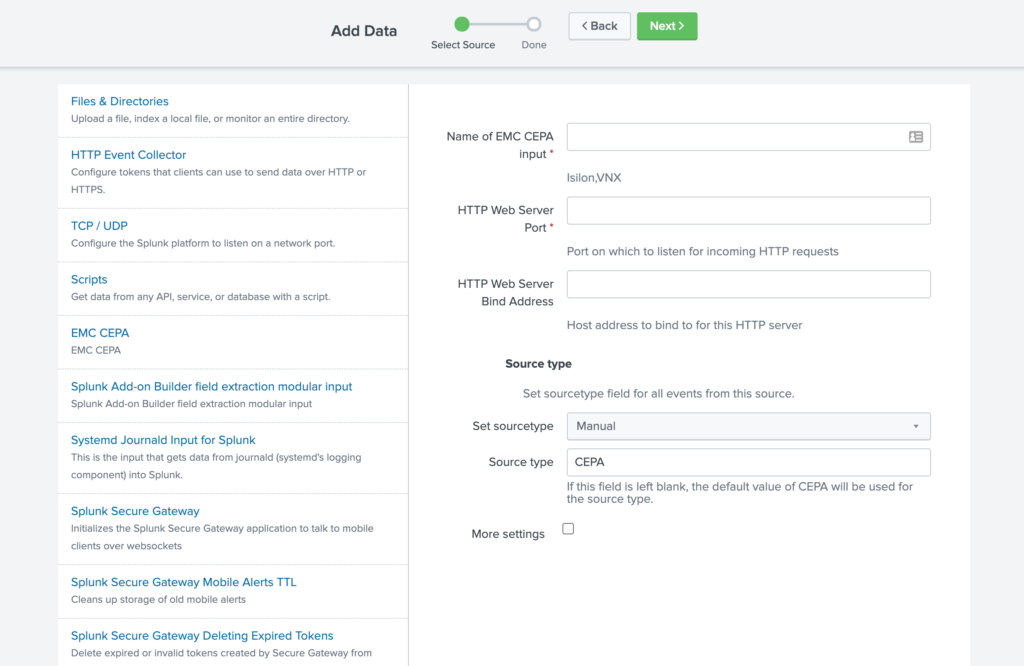Image resolution: width=1024 pixels, height=666 pixels.
Task: Click 'Host address to bind to' help text
Action: (x=684, y=325)
